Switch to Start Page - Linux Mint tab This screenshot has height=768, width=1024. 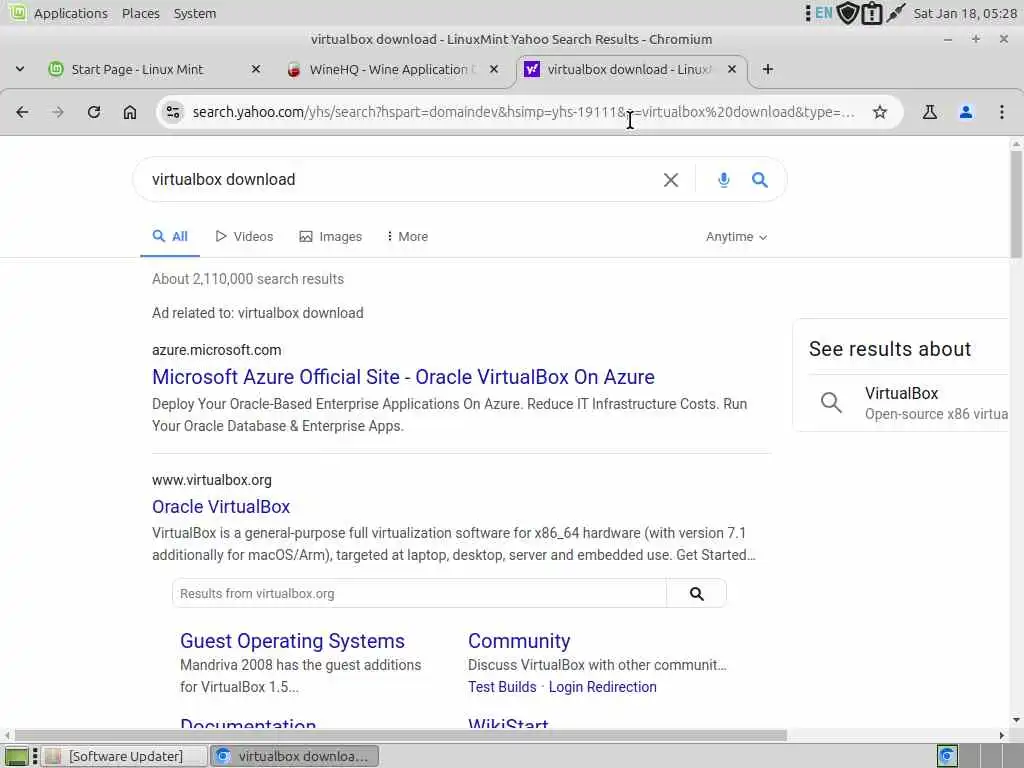[x=137, y=69]
